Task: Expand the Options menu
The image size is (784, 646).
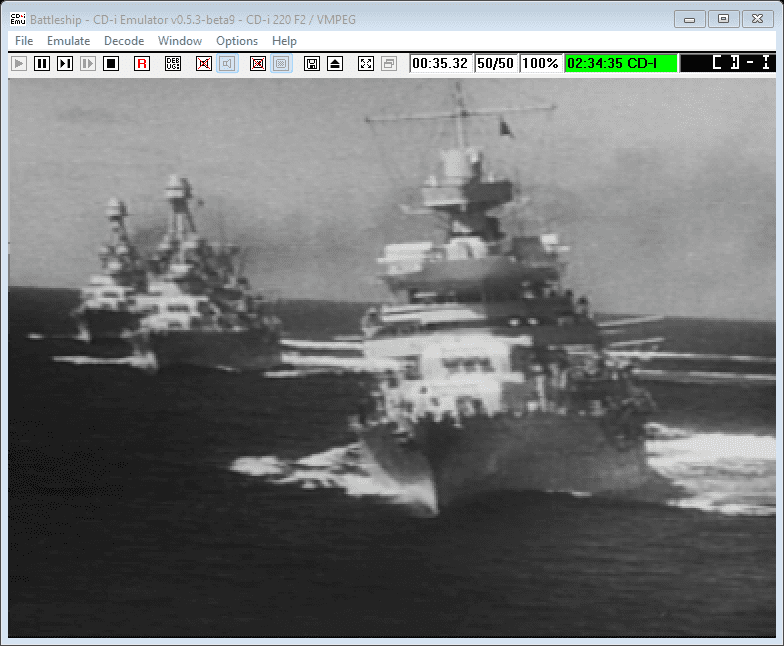Action: point(237,41)
